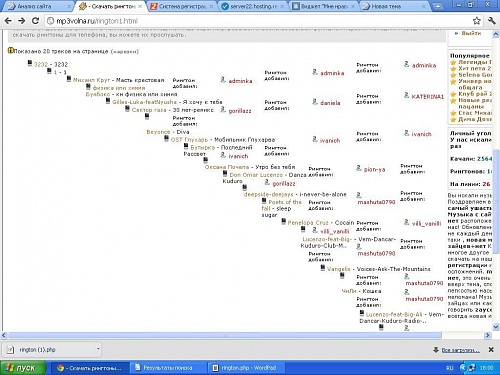Screen dimensions: 500x375
Task: Open the Vangelis artist link
Action: click(x=339, y=269)
